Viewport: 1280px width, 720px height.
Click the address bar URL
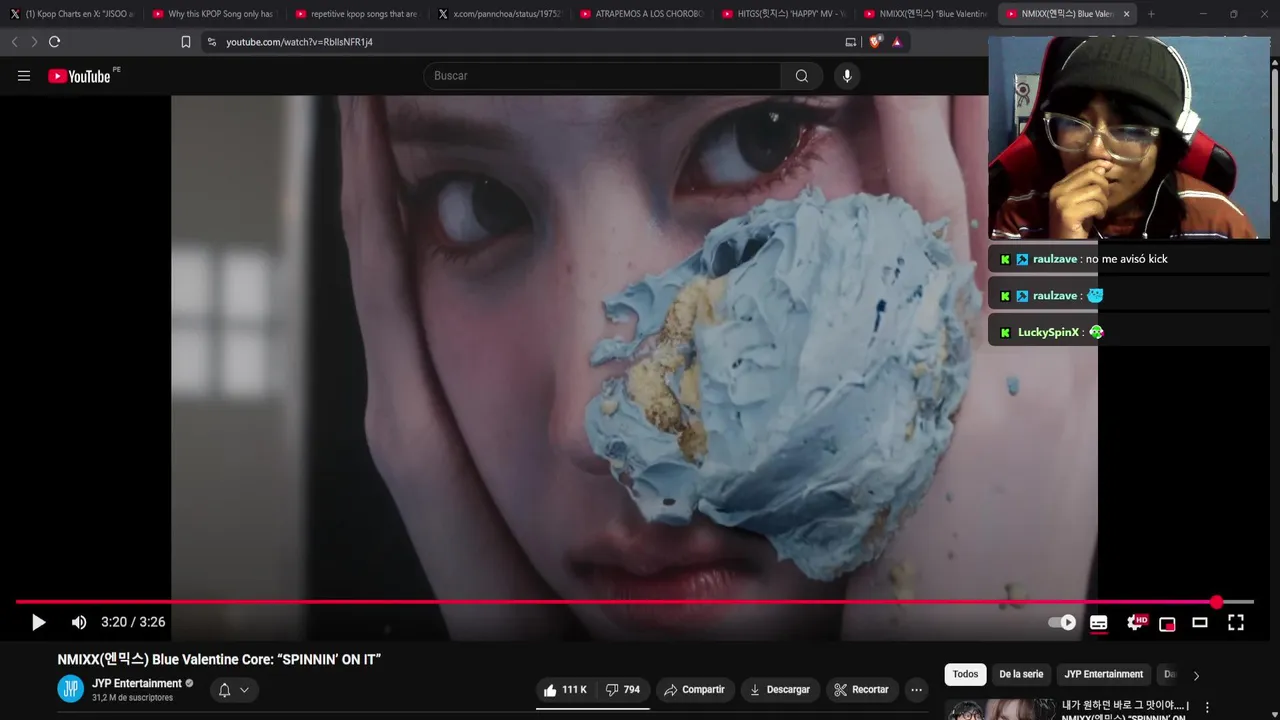[x=299, y=42]
